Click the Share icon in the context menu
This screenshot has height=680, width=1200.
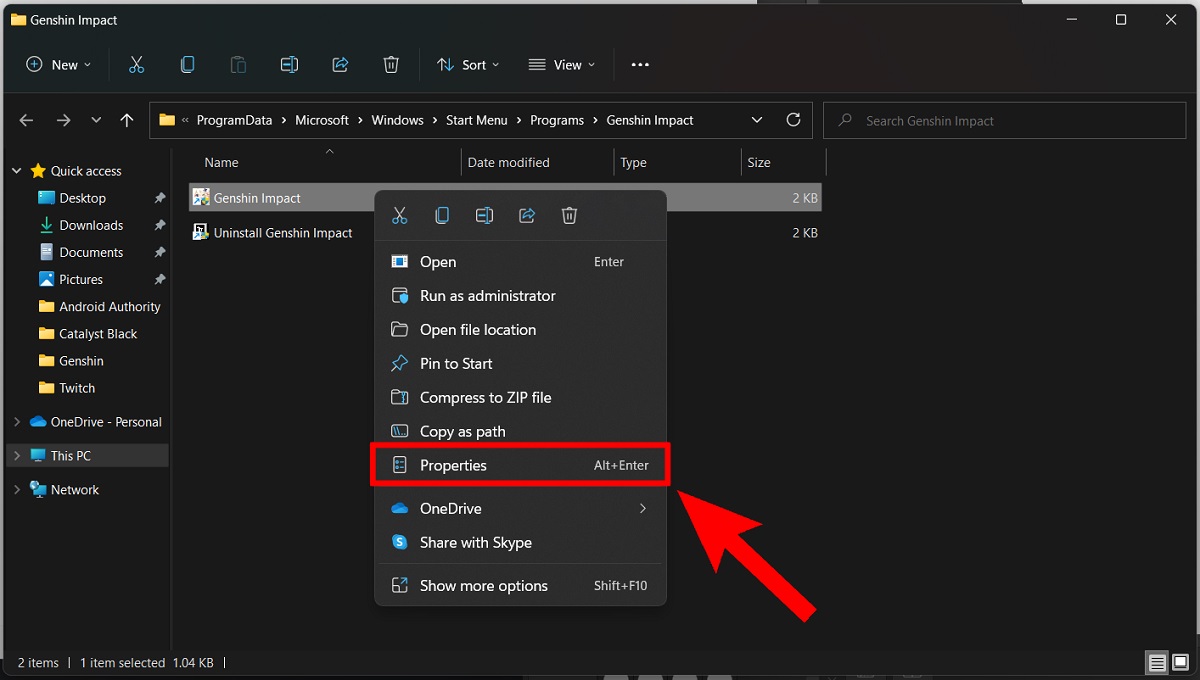527,215
